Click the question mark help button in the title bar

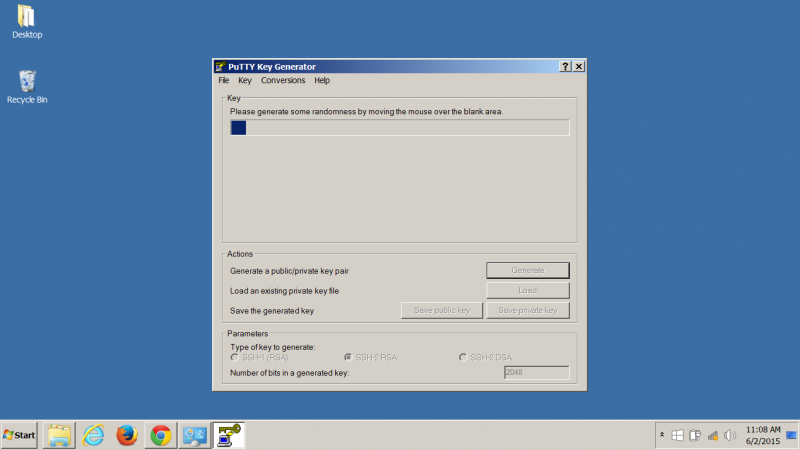pyautogui.click(x=565, y=66)
